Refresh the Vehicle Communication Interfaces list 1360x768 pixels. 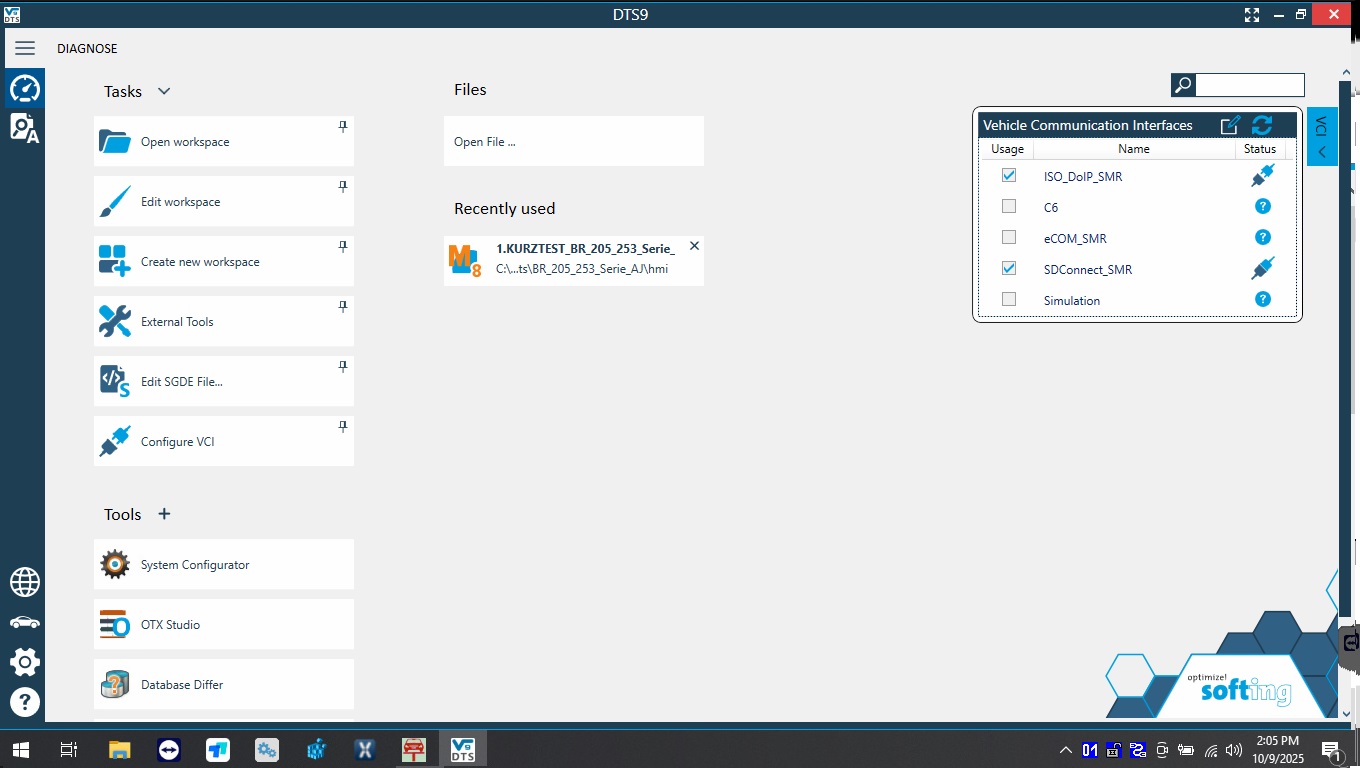(1262, 125)
